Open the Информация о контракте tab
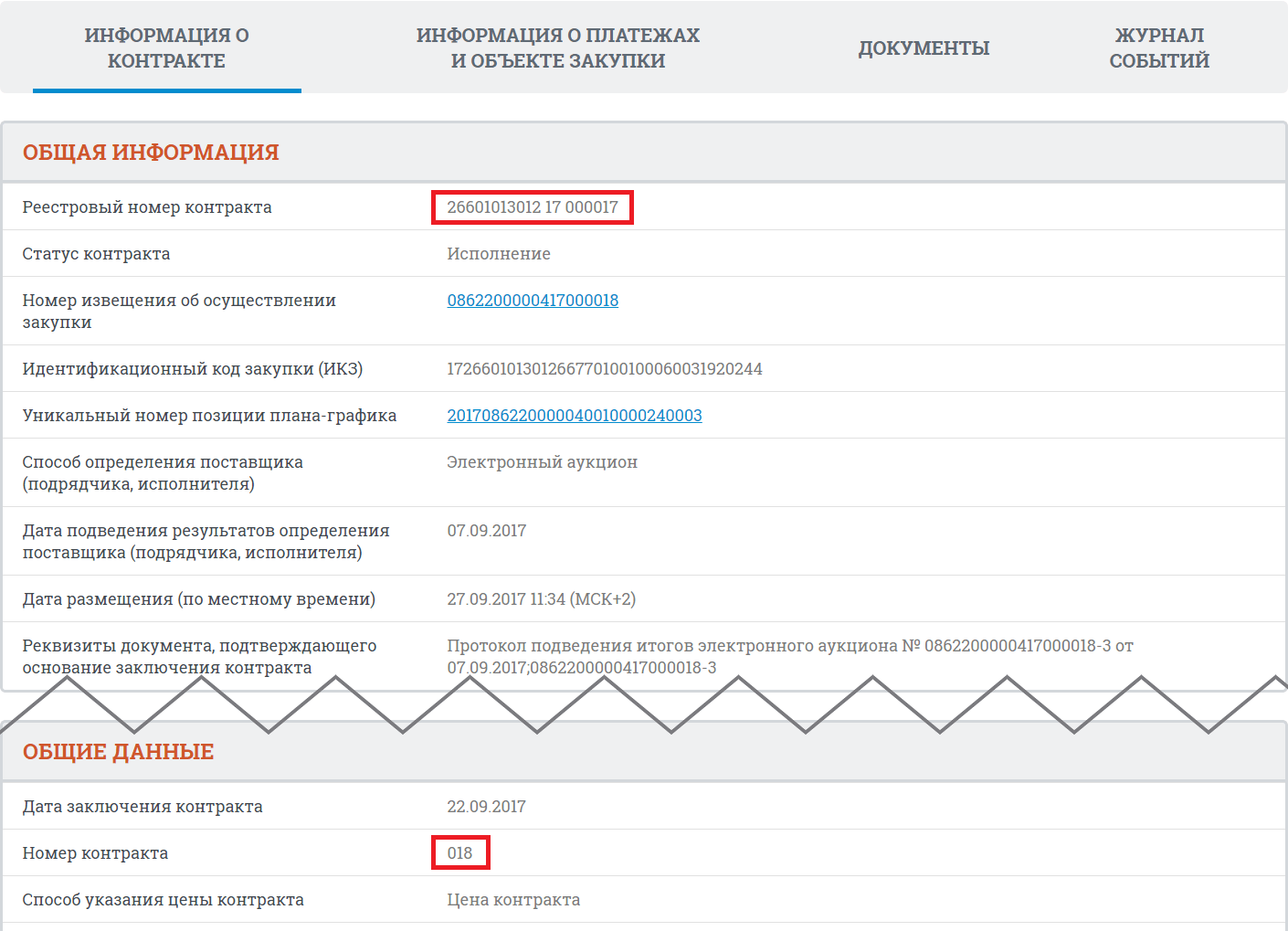Viewport: 1288px width, 931px height. point(166,48)
